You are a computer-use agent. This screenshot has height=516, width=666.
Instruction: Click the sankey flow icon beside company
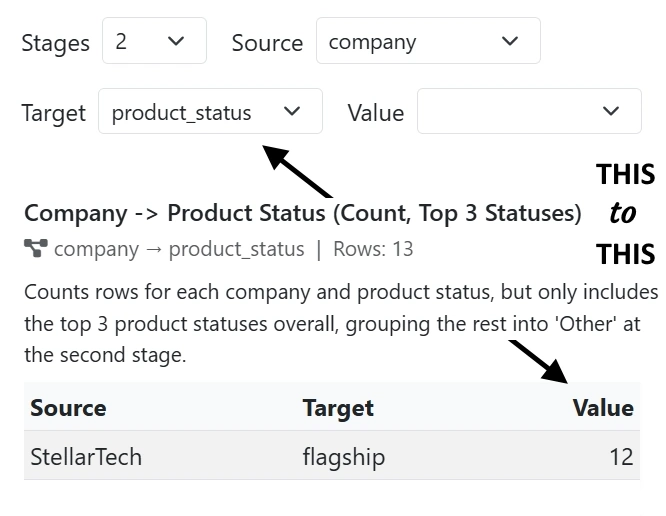[x=36, y=248]
